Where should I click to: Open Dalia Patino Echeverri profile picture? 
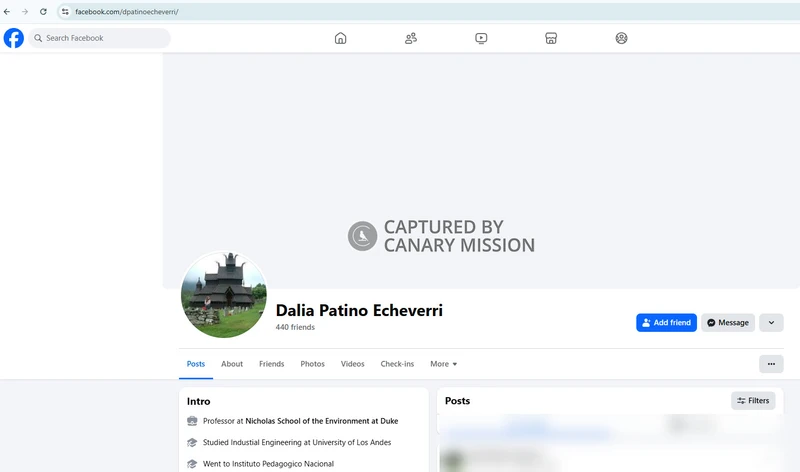pyautogui.click(x=224, y=294)
